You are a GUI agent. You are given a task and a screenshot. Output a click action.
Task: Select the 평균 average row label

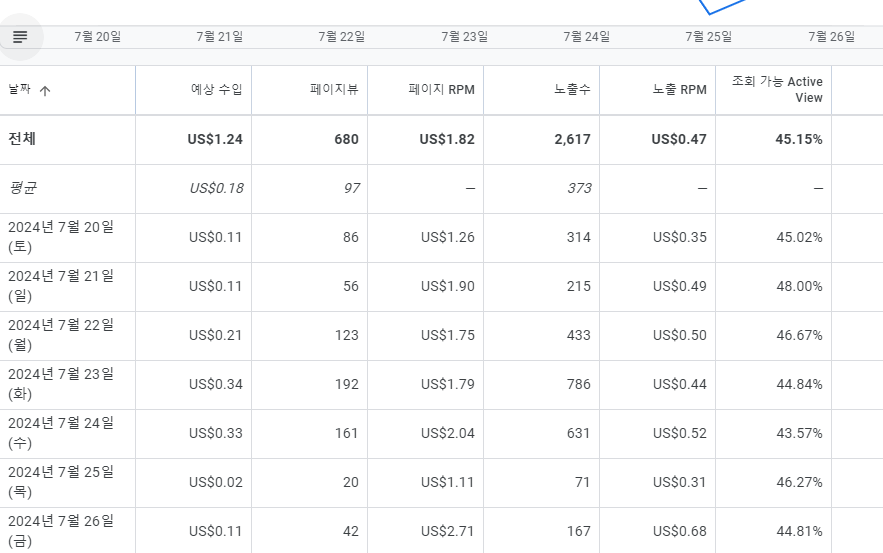(x=23, y=188)
